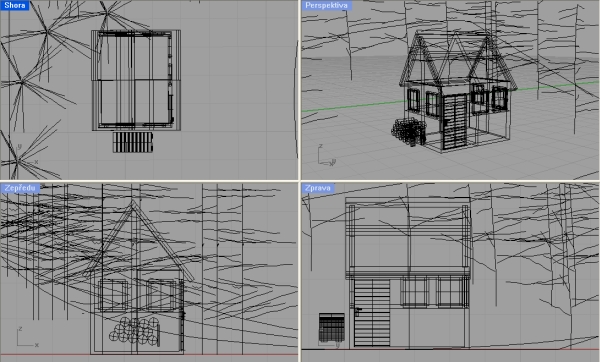Select the Perspektiva viewport title label
The height and width of the screenshot is (362, 600).
(x=326, y=5)
